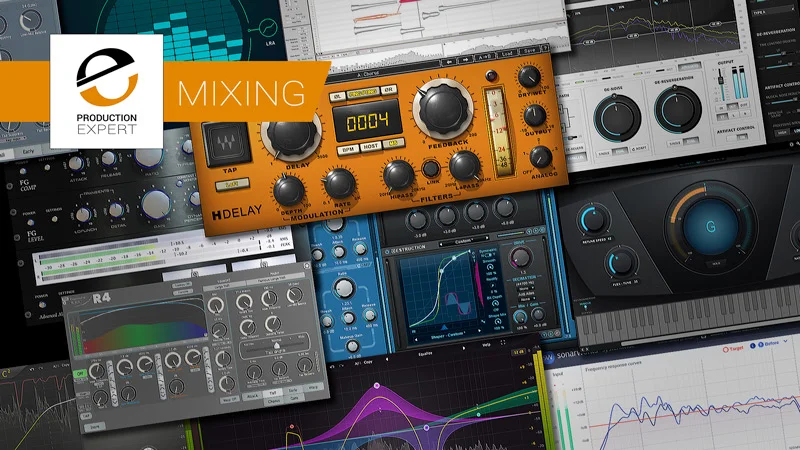Image resolution: width=800 pixels, height=450 pixels.
Task: Toggle the PingPong button on H-Delay
Action: click(363, 93)
